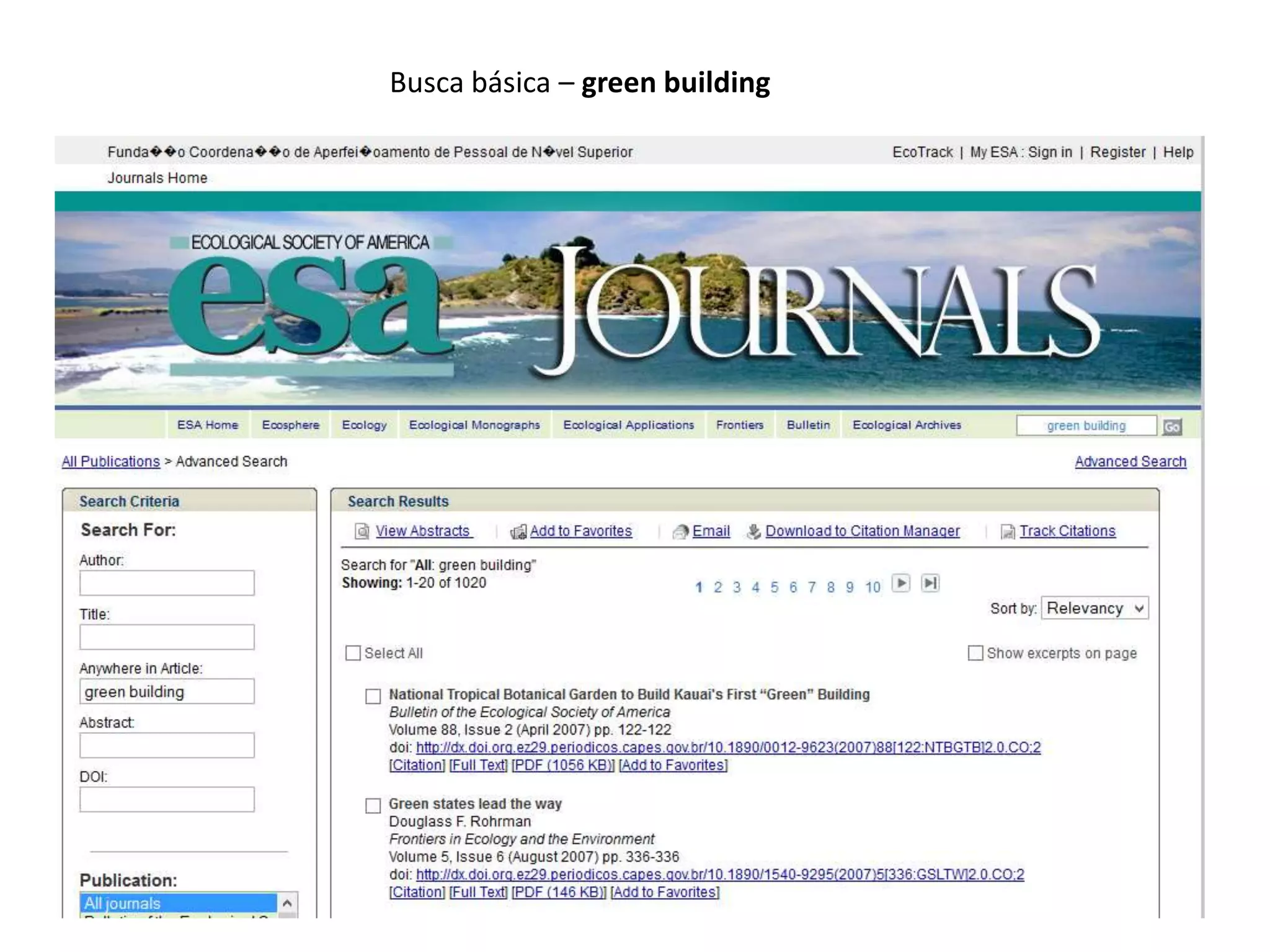Click View Abstracts link
Image resolution: width=1270 pixels, height=952 pixels.
coord(424,531)
